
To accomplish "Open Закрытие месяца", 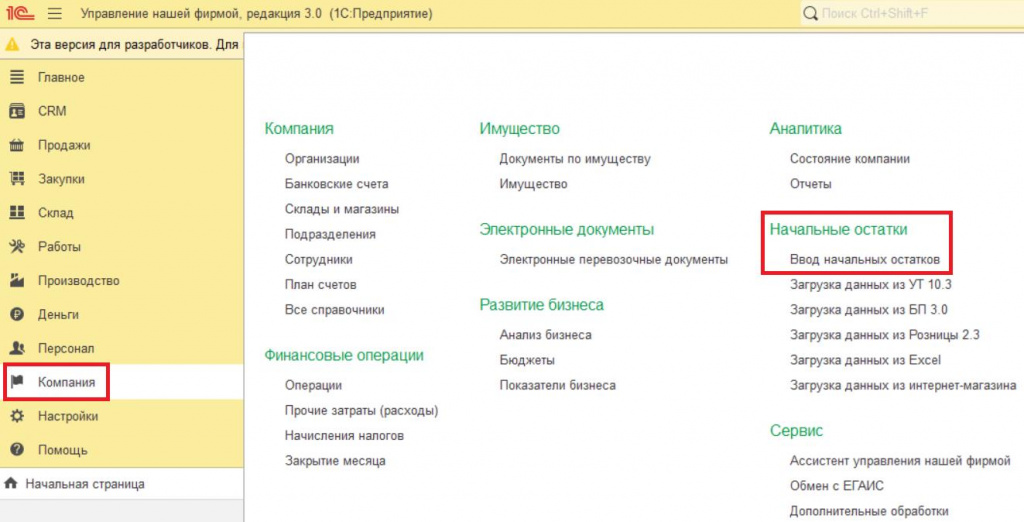I will (x=335, y=461).
